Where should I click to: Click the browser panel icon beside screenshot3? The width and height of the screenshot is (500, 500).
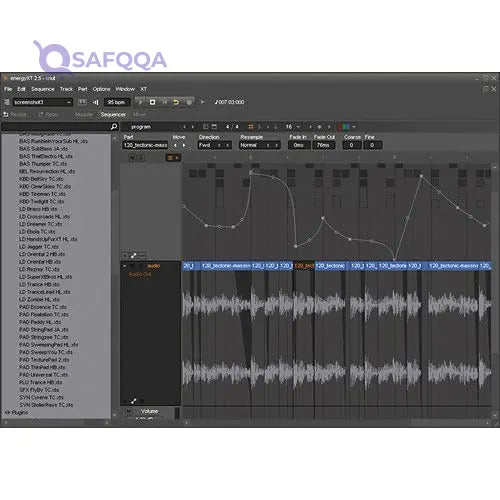click(6, 102)
